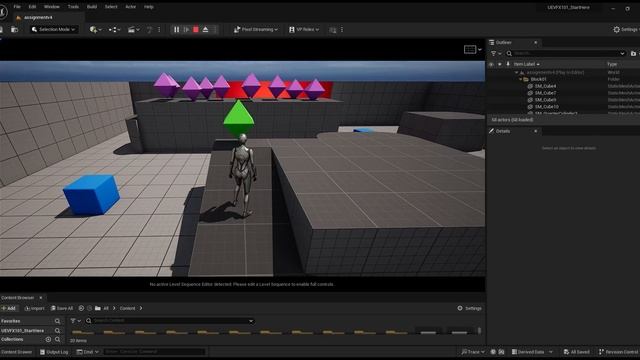This screenshot has height=360, width=640.
Task: Click the All folder breadcrumb
Action: [x=106, y=308]
